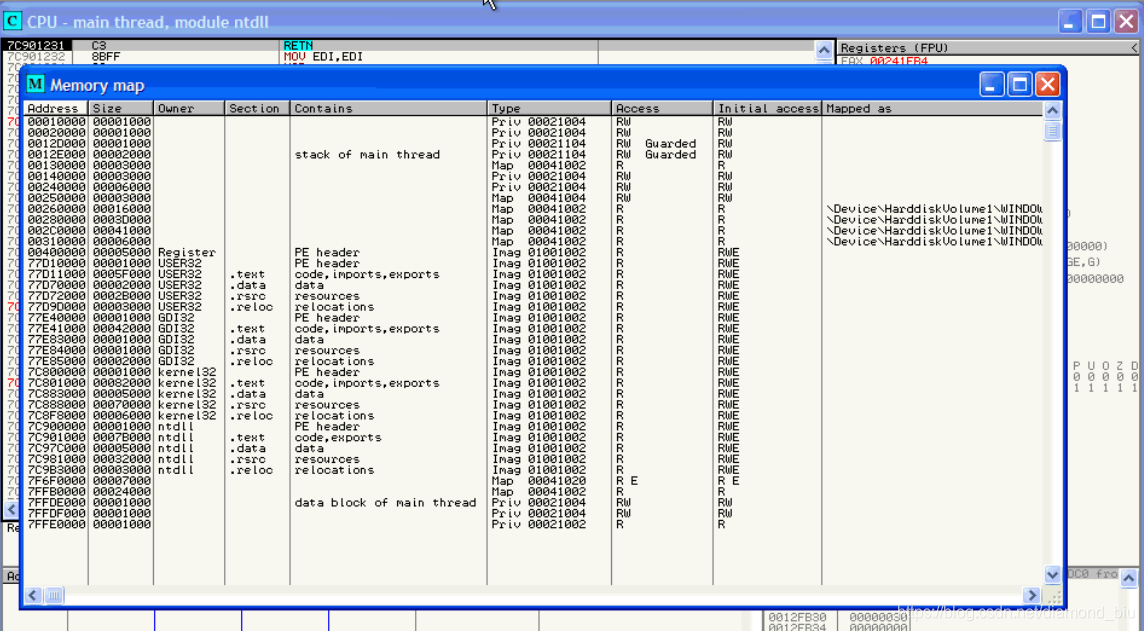
Task: Select address 7C981000 ntdll .rsrc row
Action: click(x=534, y=460)
